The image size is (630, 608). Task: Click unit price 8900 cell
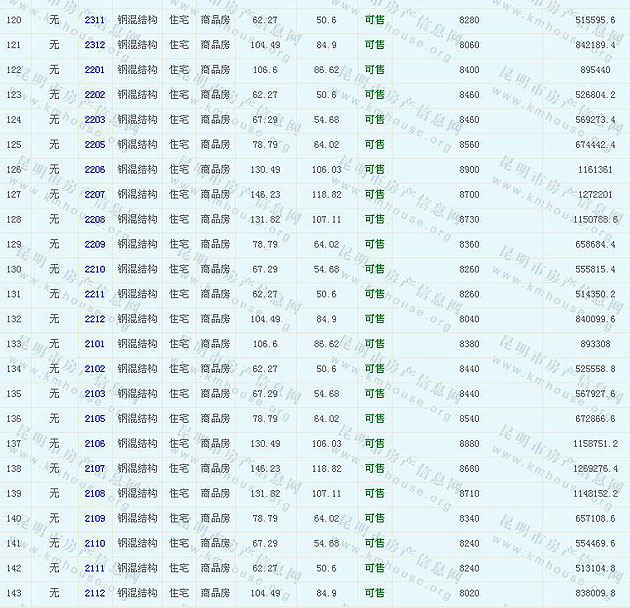pyautogui.click(x=468, y=170)
